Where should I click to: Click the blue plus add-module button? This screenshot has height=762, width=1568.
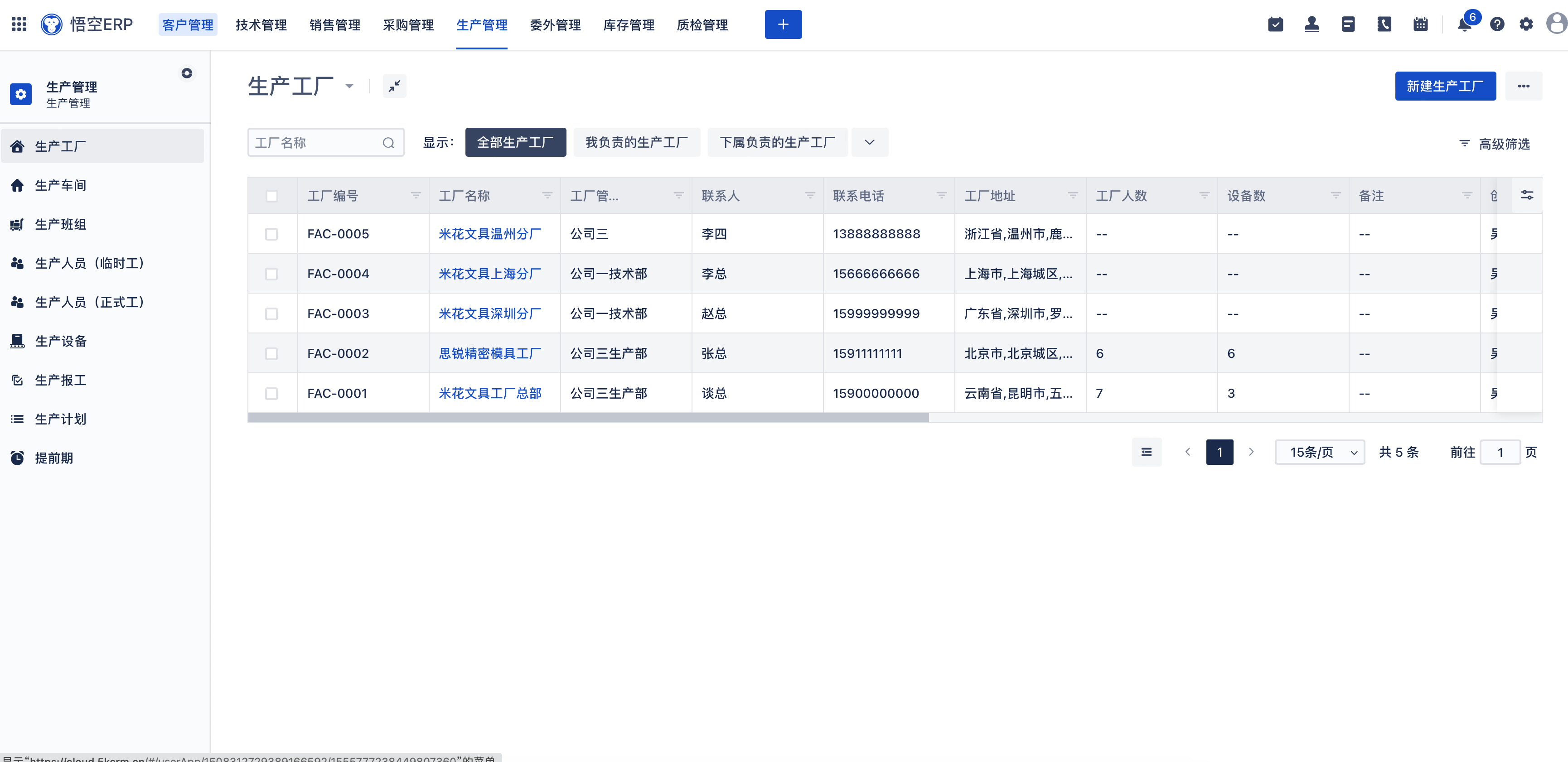(783, 24)
